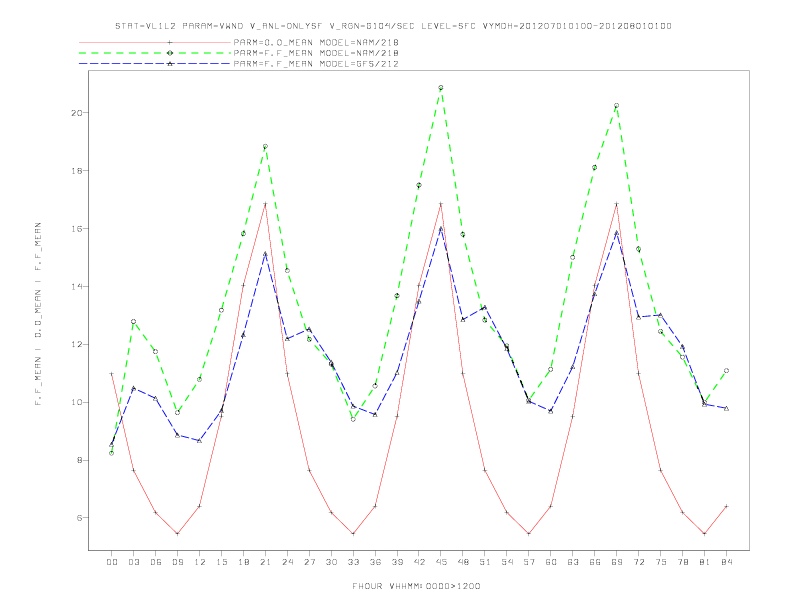
Task: Click the green circle peak at hour 69
Action: pyautogui.click(x=616, y=106)
